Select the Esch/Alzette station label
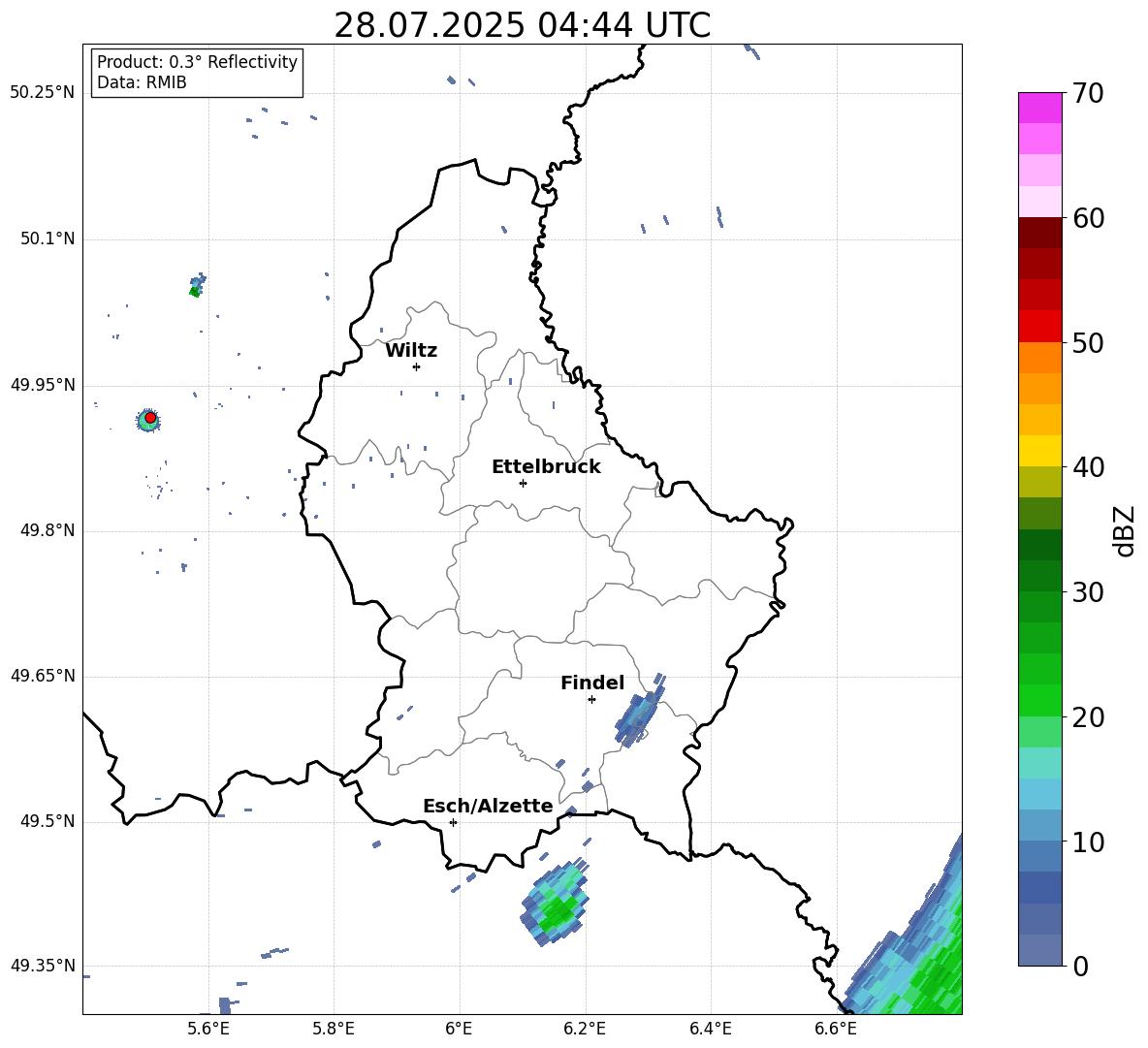This screenshot has width=1148, height=1048. [488, 806]
